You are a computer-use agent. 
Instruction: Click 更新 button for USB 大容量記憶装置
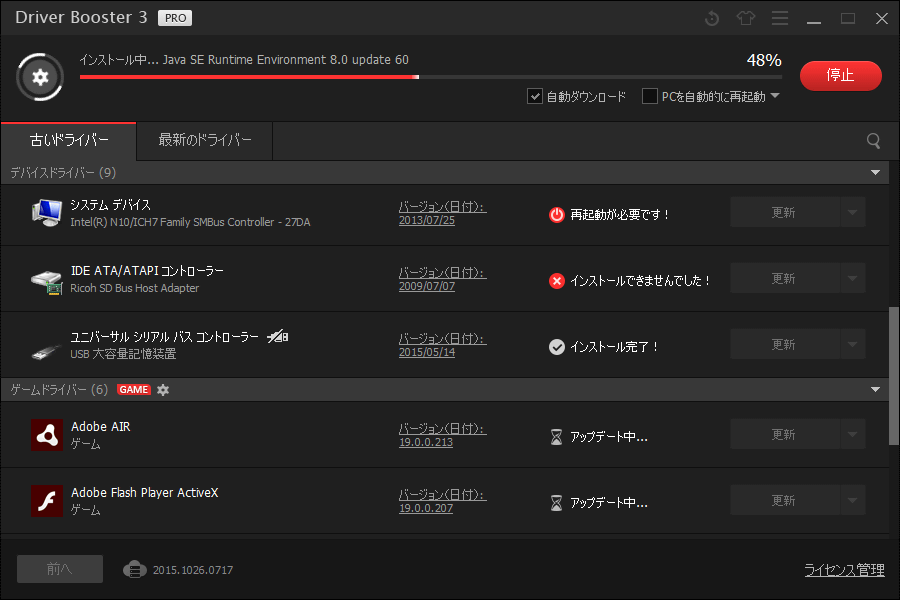[x=785, y=344]
